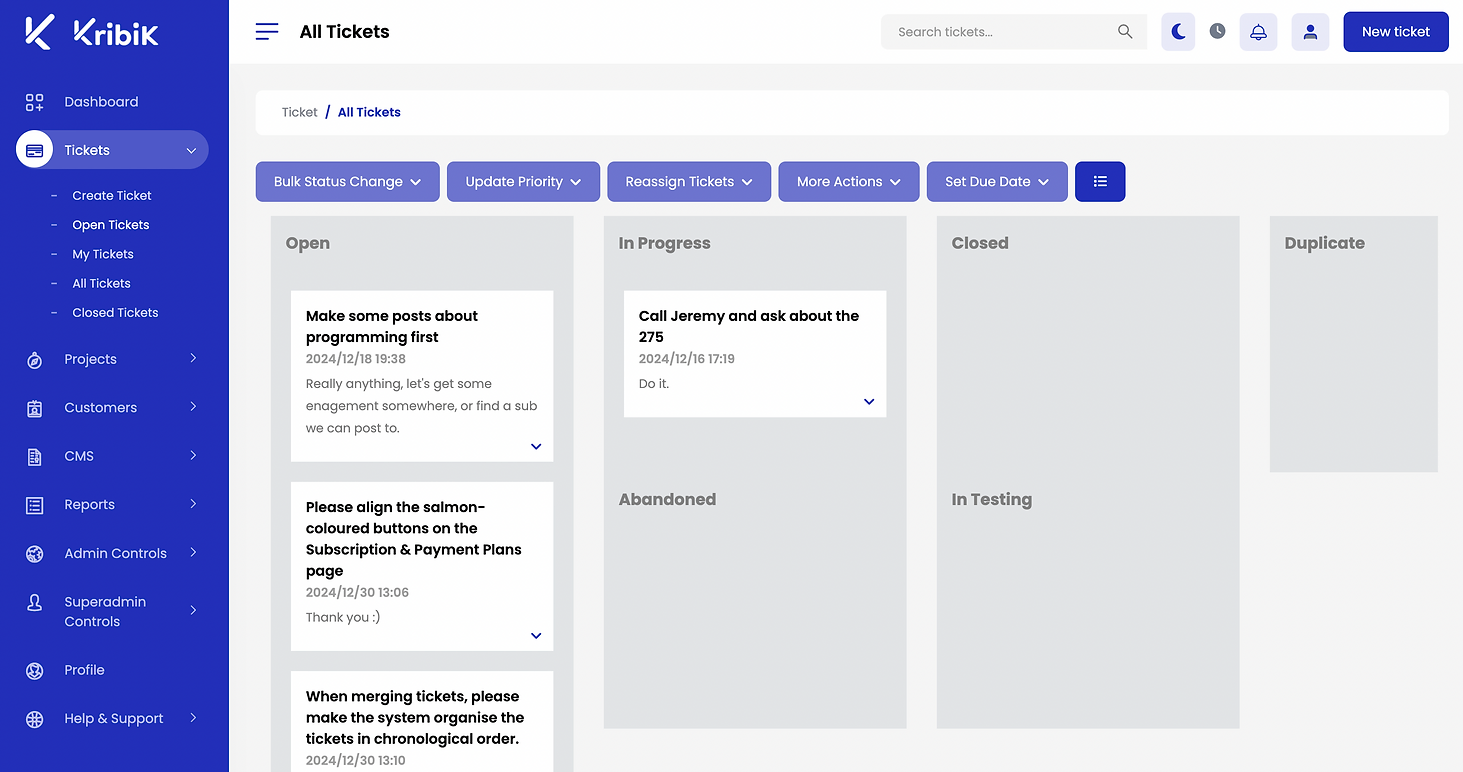
Task: Open Update Priority dropdown
Action: click(523, 181)
